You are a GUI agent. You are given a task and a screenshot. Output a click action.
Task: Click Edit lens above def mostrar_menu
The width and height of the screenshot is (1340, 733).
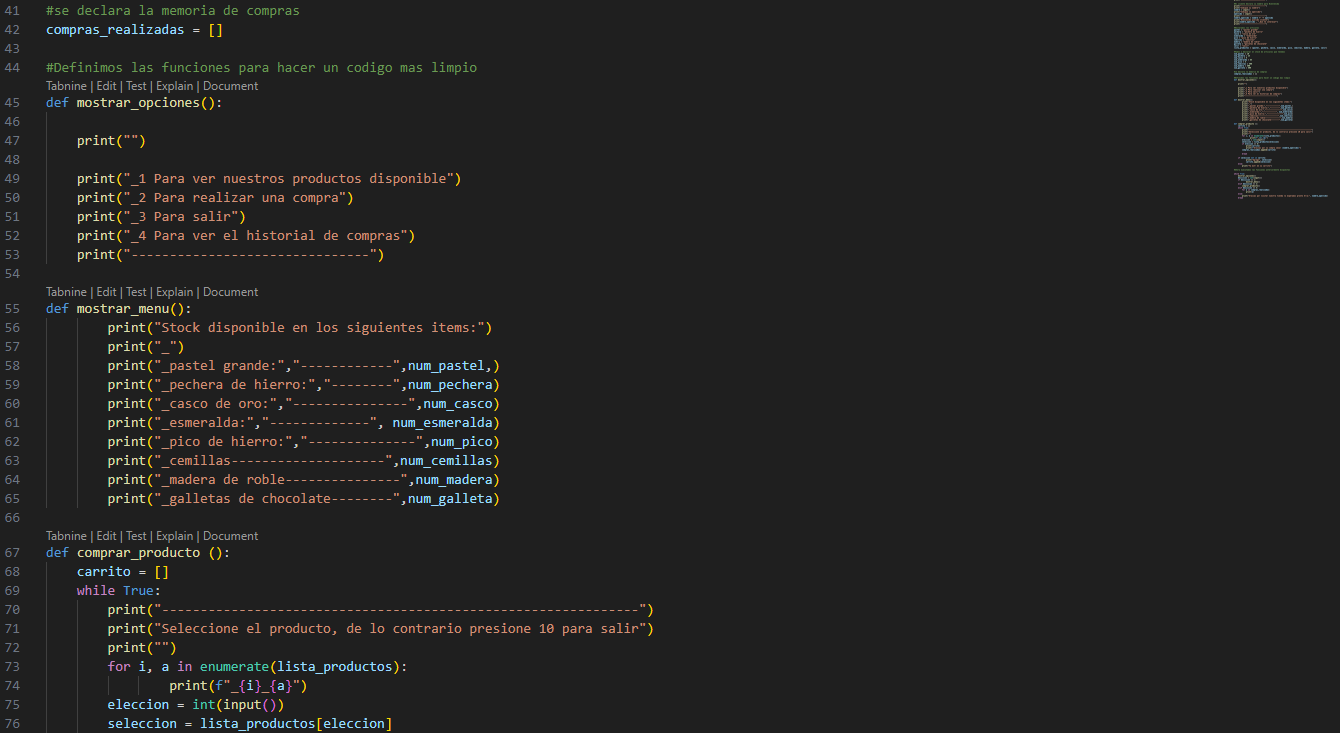pos(106,292)
